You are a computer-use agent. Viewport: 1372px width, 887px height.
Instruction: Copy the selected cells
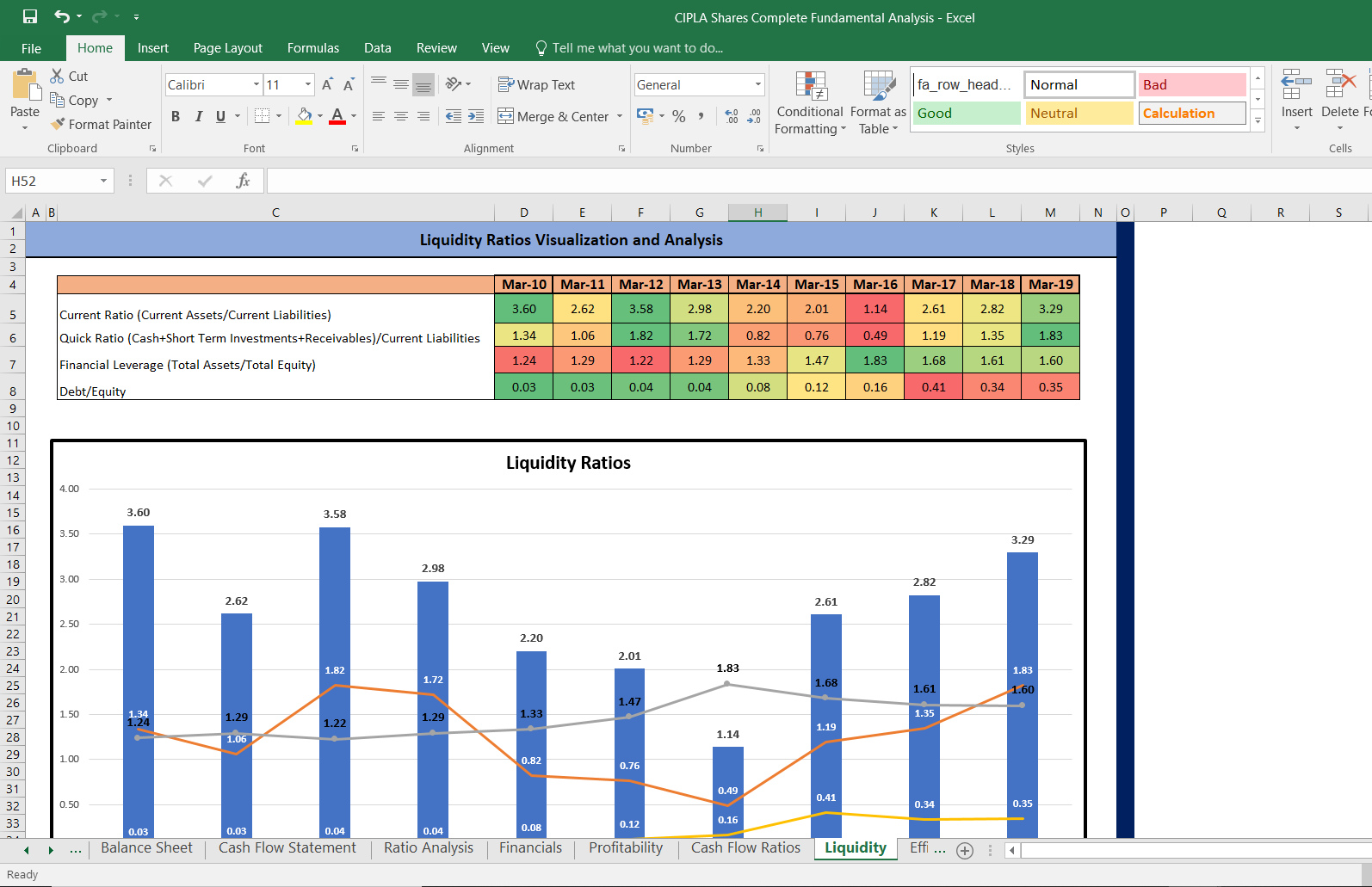tap(74, 100)
